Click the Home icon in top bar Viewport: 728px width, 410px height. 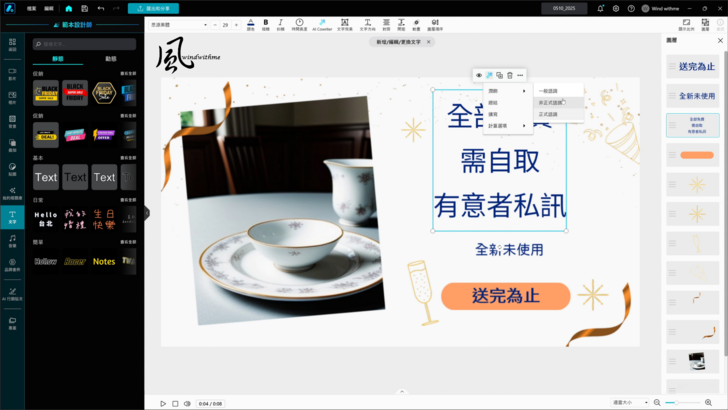pos(69,8)
